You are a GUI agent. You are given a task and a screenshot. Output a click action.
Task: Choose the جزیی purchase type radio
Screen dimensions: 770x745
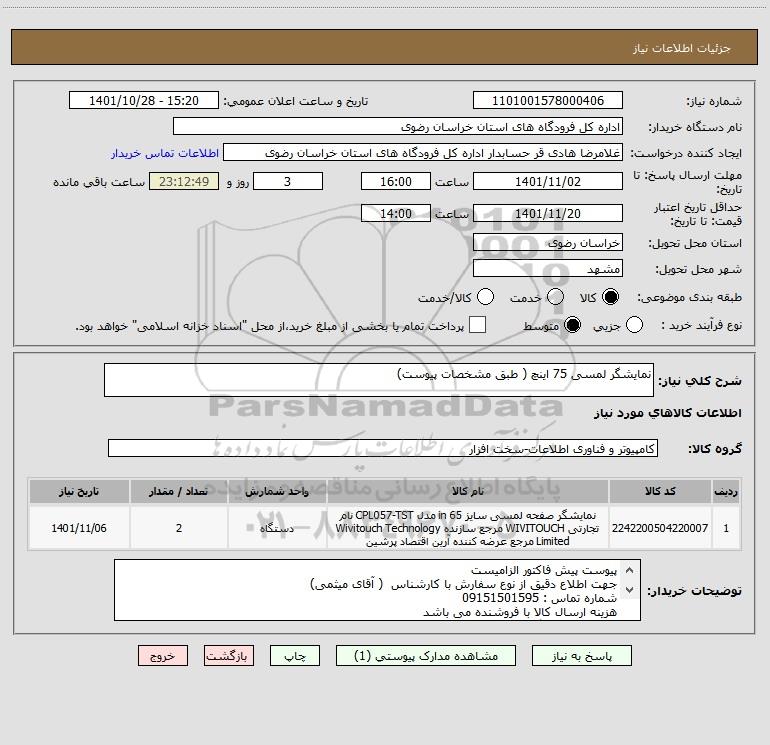point(634,325)
